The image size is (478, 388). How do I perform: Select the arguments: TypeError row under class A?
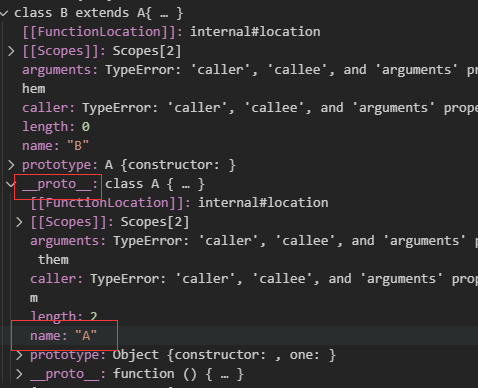(x=239, y=250)
